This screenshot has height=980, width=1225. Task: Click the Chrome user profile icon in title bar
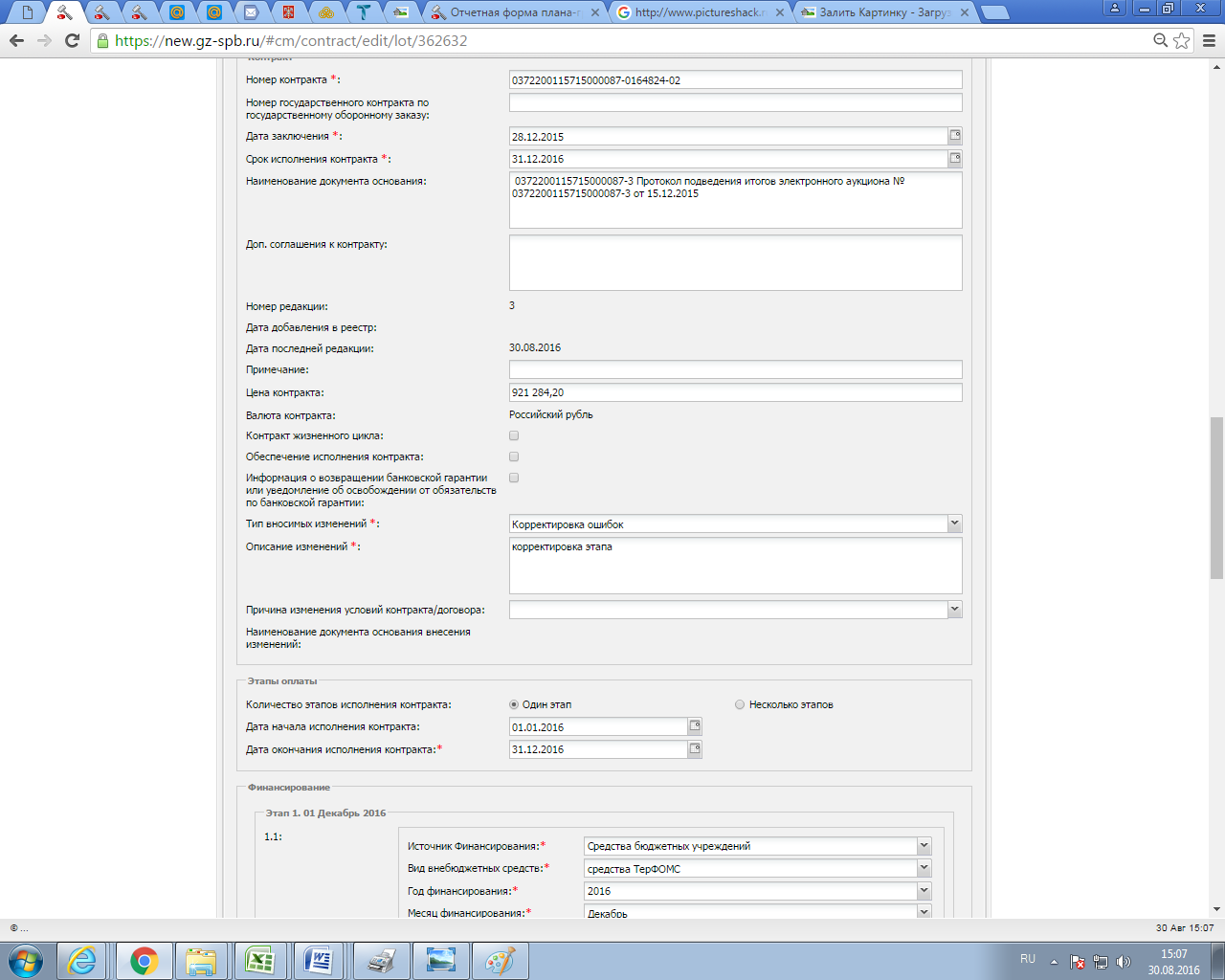pos(1115,9)
